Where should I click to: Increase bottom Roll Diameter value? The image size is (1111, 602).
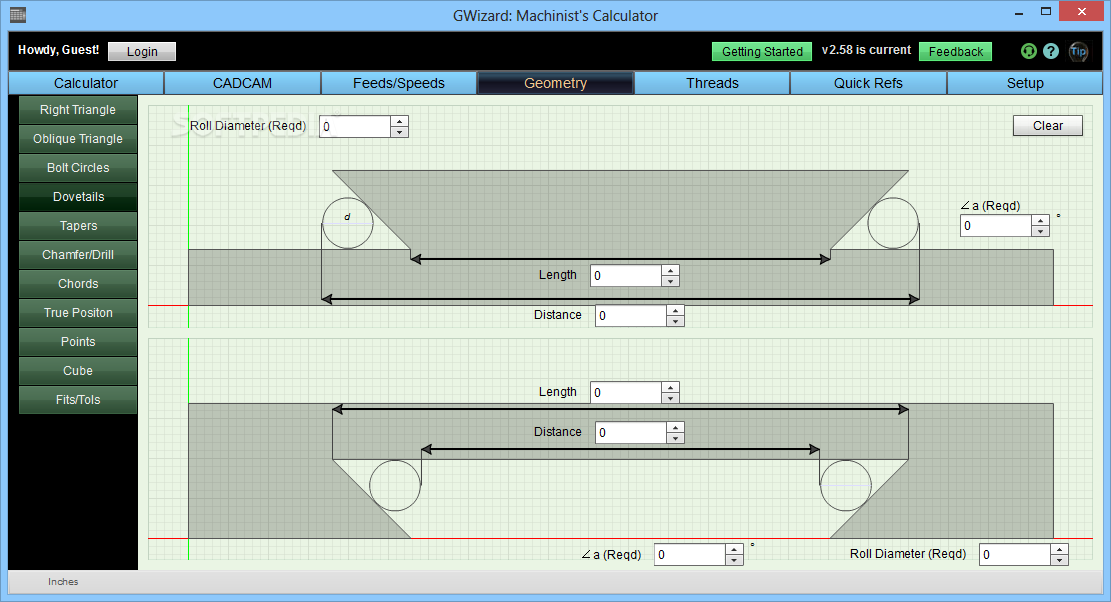[x=1059, y=549]
